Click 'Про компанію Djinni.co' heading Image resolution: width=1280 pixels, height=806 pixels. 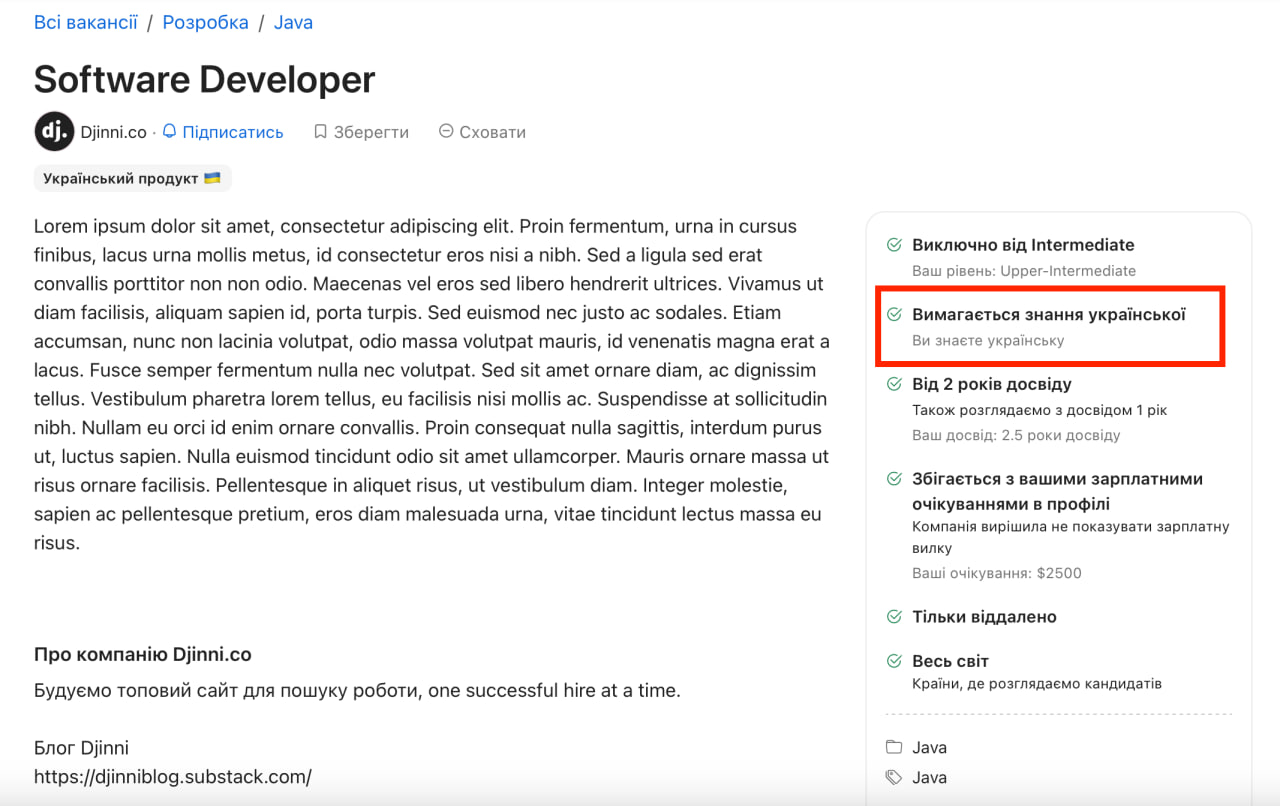[143, 655]
